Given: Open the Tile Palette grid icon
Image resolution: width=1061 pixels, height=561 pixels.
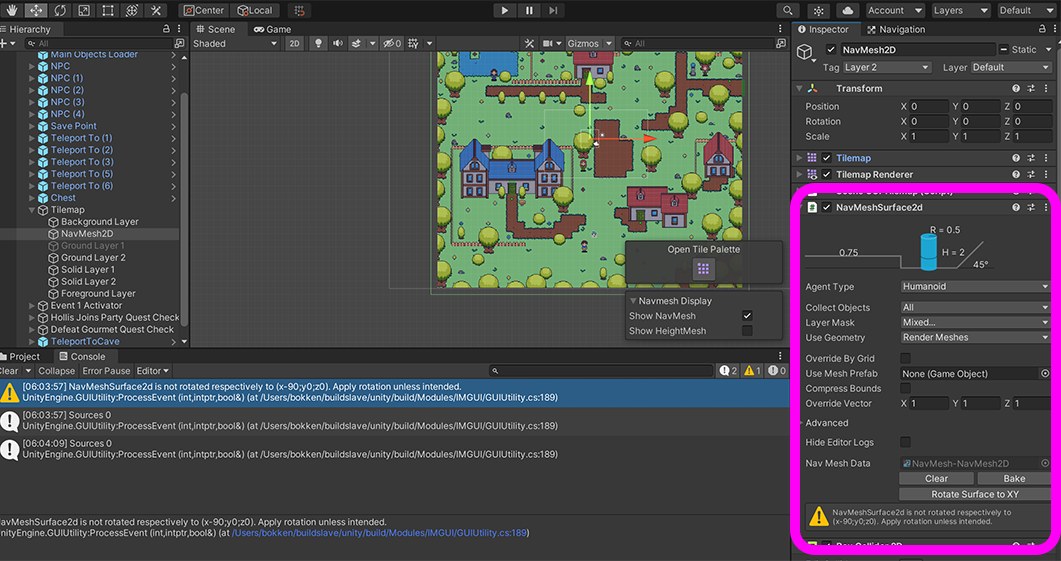Looking at the screenshot, I should coord(703,269).
